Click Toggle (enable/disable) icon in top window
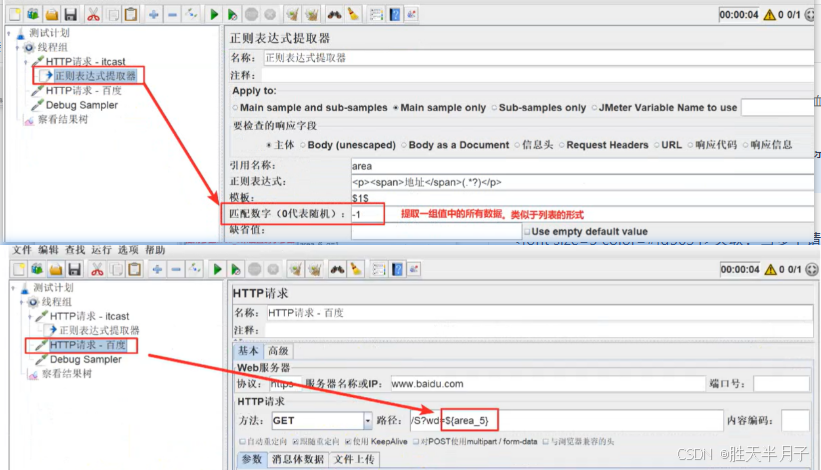 click(x=191, y=15)
